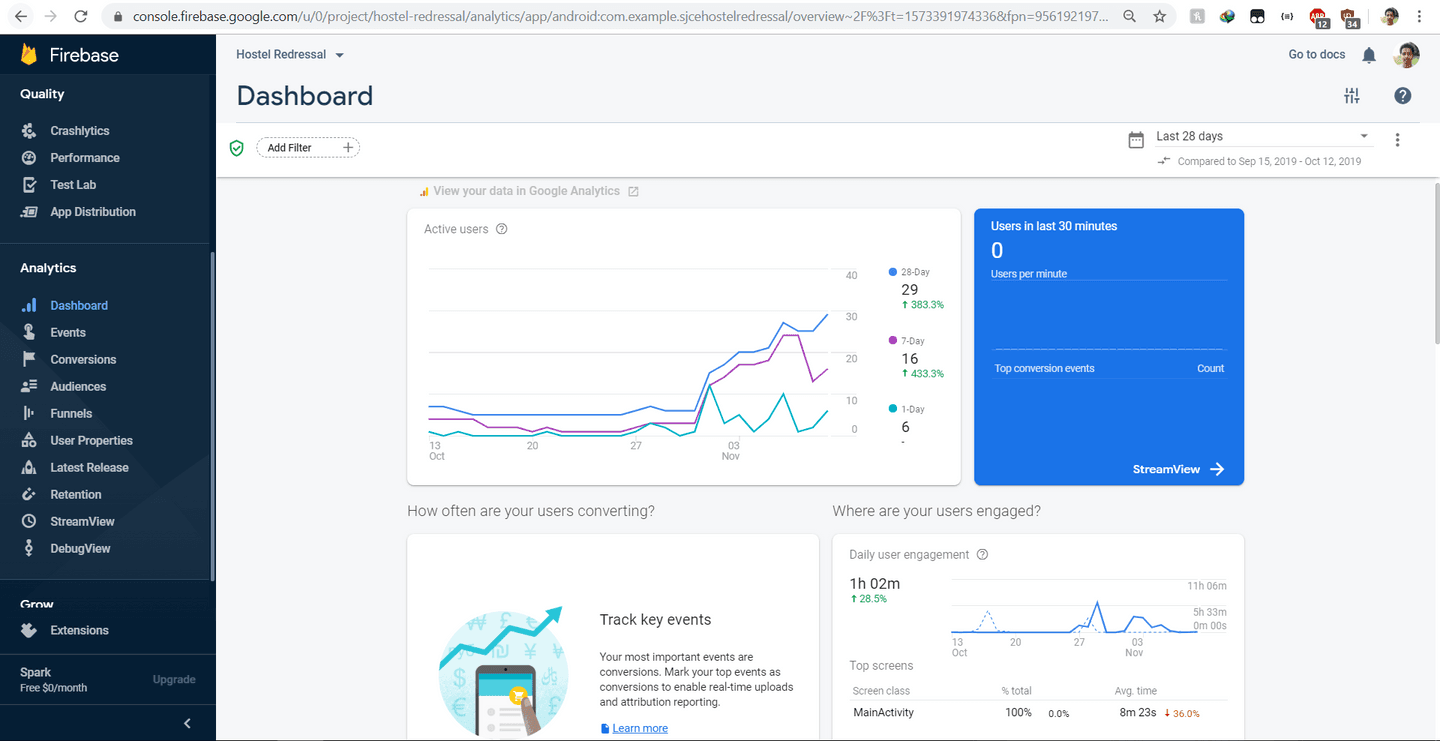Open dashboard customize sliders icon
The height and width of the screenshot is (741, 1440).
(1352, 96)
